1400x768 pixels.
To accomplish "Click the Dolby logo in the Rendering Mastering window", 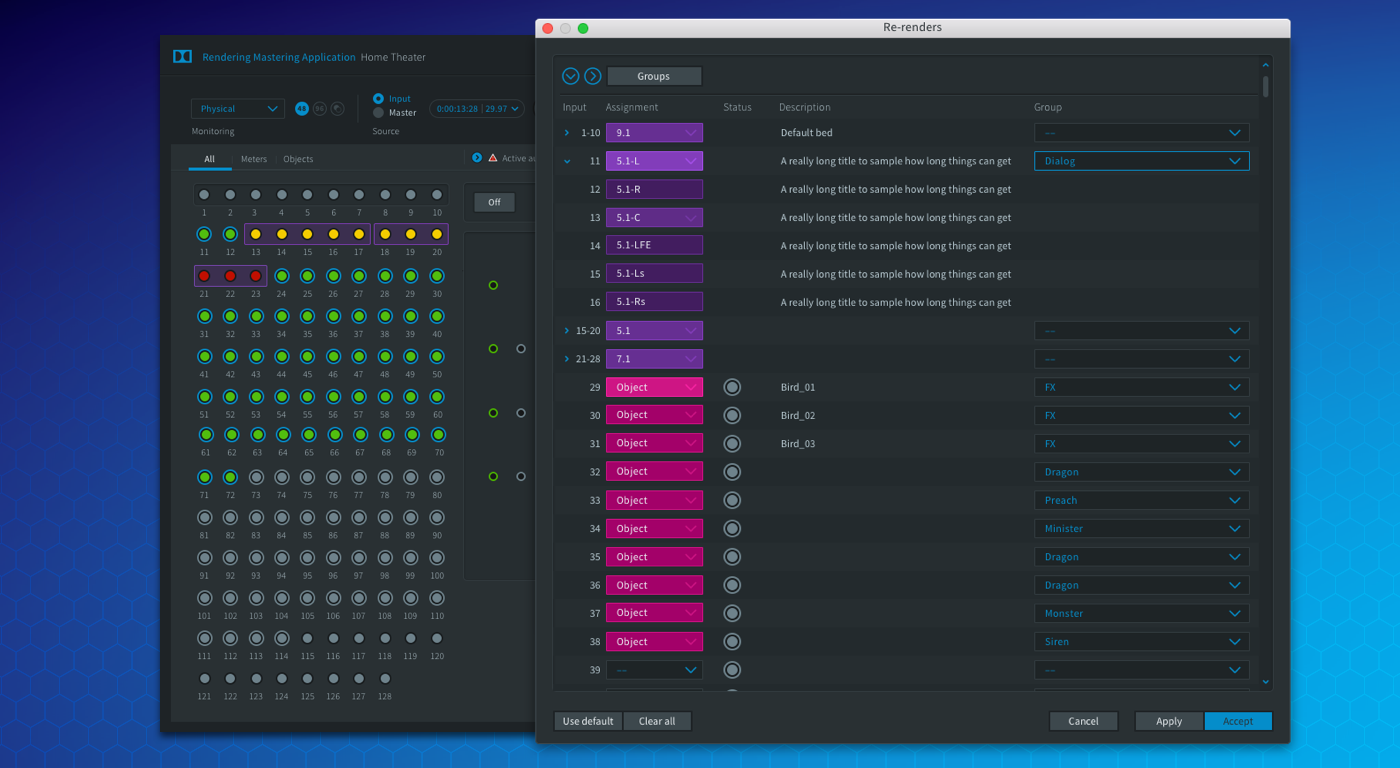I will [x=182, y=57].
